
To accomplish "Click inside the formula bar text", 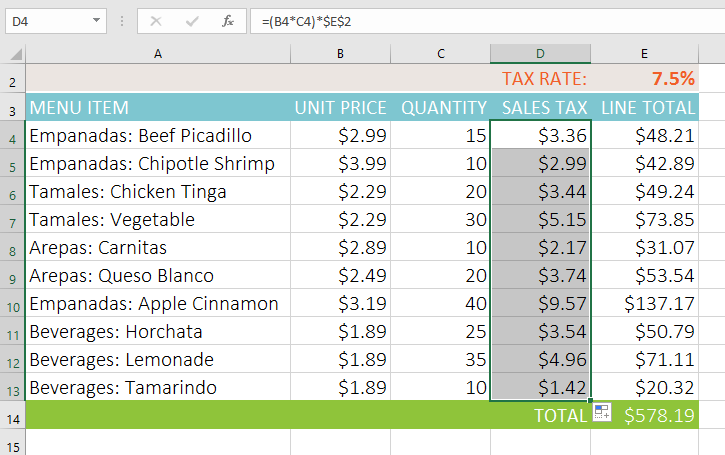I will pyautogui.click(x=450, y=20).
